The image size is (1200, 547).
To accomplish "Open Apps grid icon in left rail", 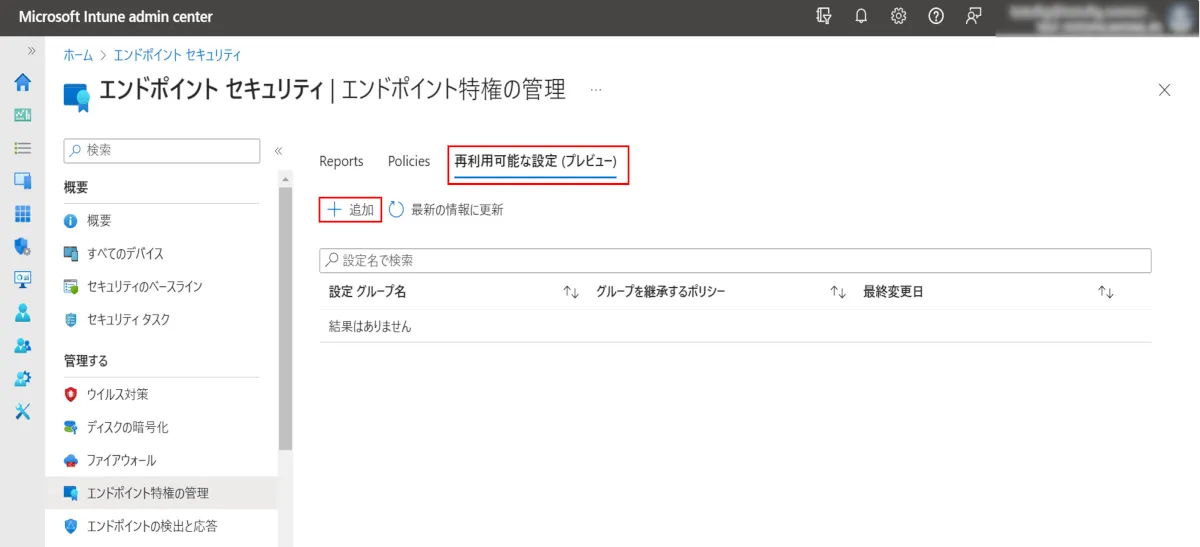I will click(x=22, y=213).
